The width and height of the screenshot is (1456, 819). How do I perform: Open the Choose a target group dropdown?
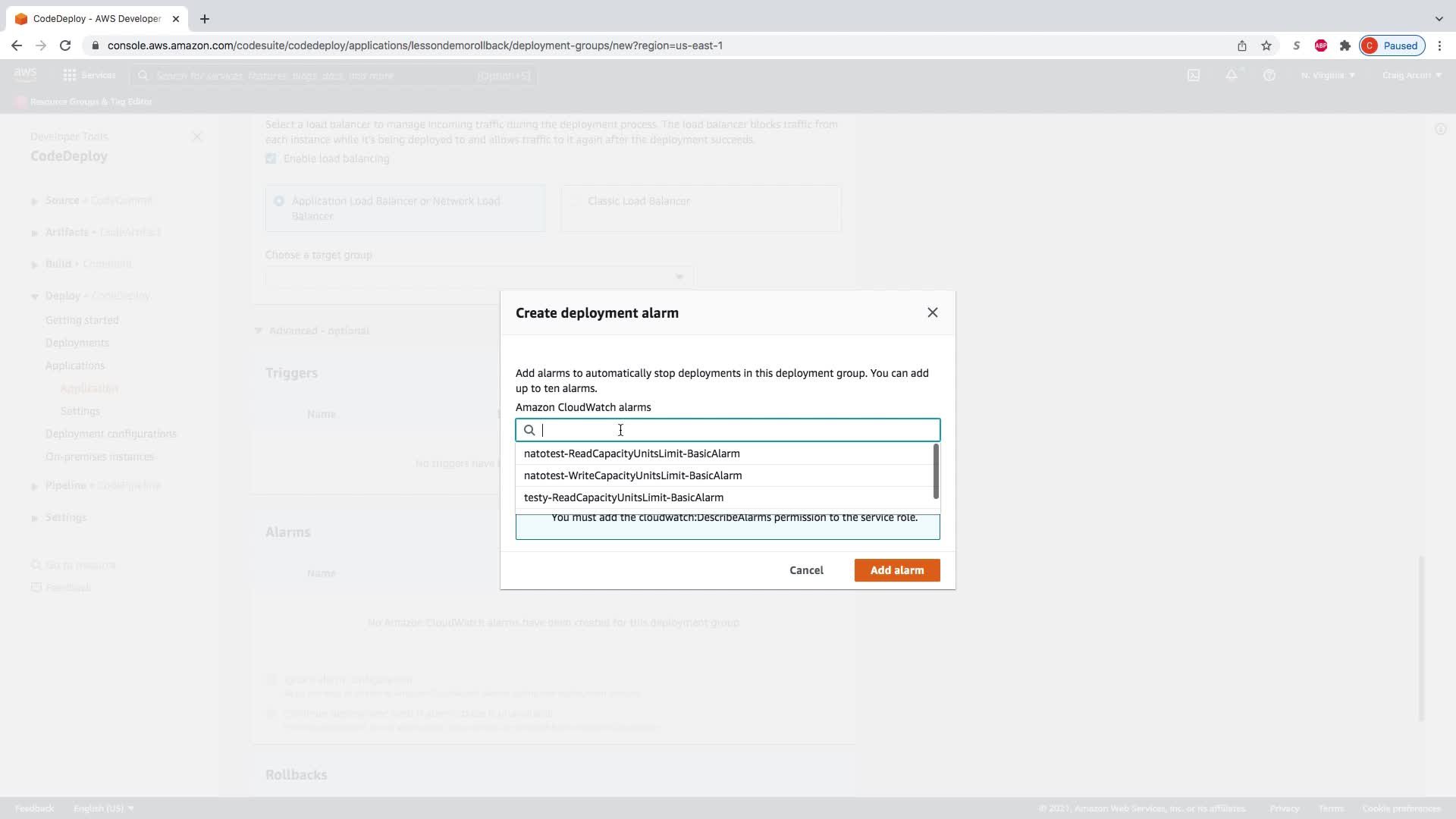pyautogui.click(x=479, y=277)
